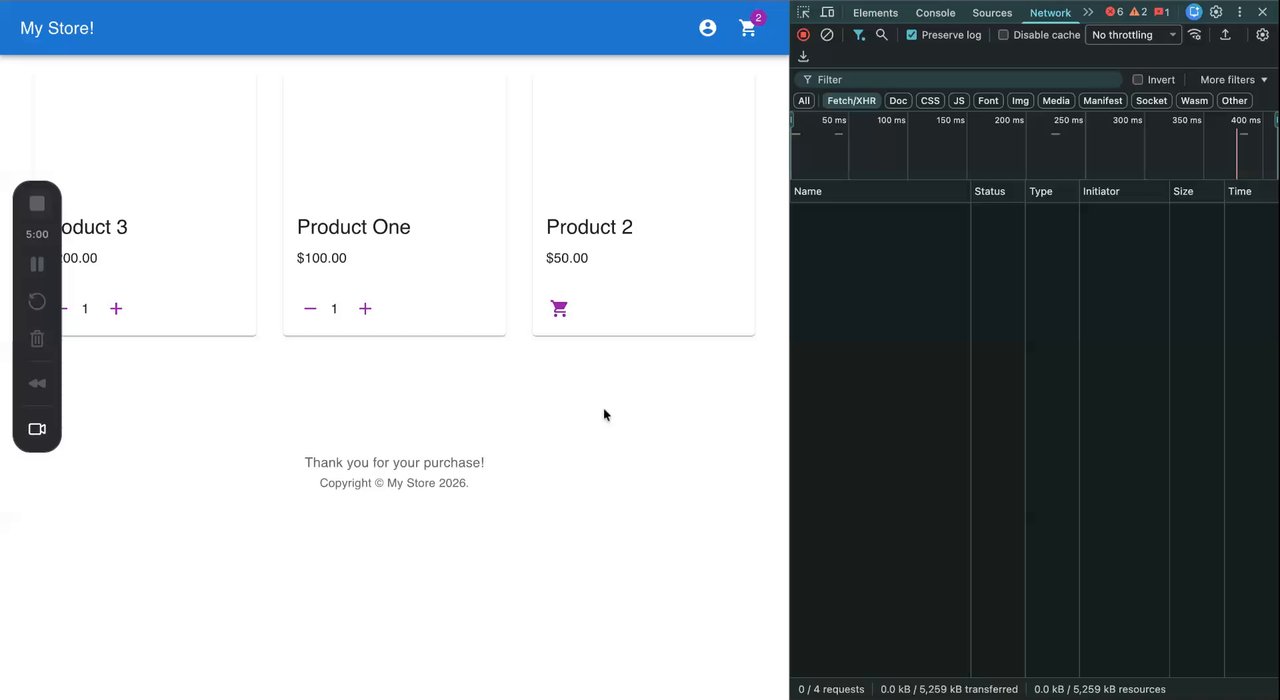Decrease Product One quantity with minus
1280x700 pixels.
click(x=310, y=309)
